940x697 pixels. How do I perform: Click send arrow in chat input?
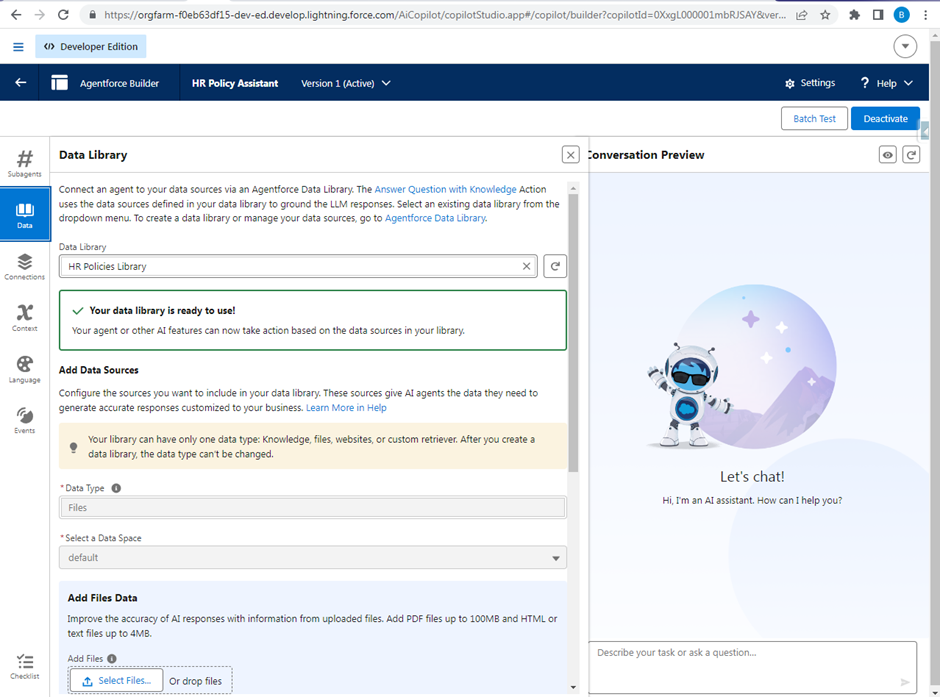pos(905,682)
